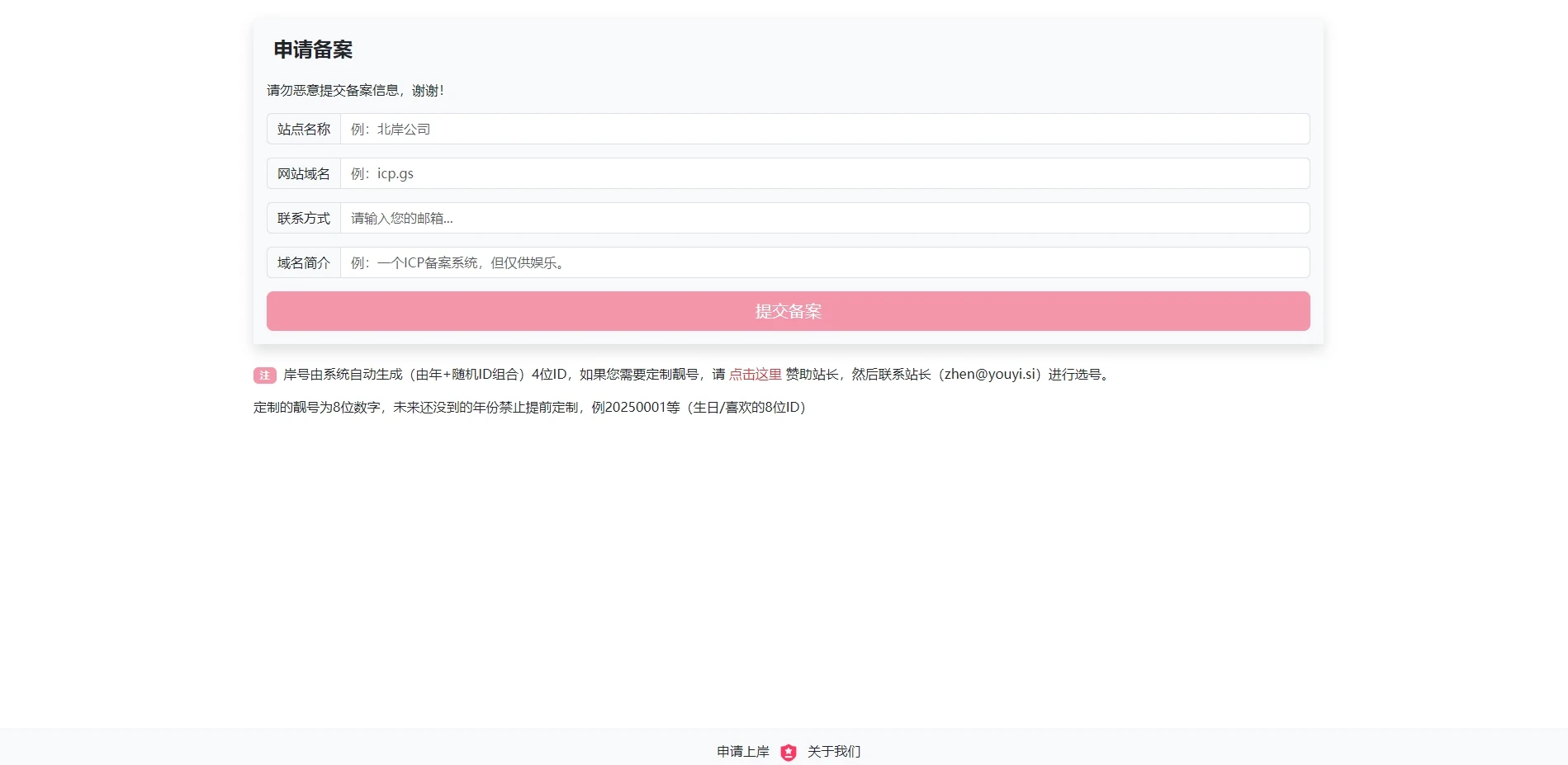
Task: Open 关于我们 footer link
Action: coord(833,752)
